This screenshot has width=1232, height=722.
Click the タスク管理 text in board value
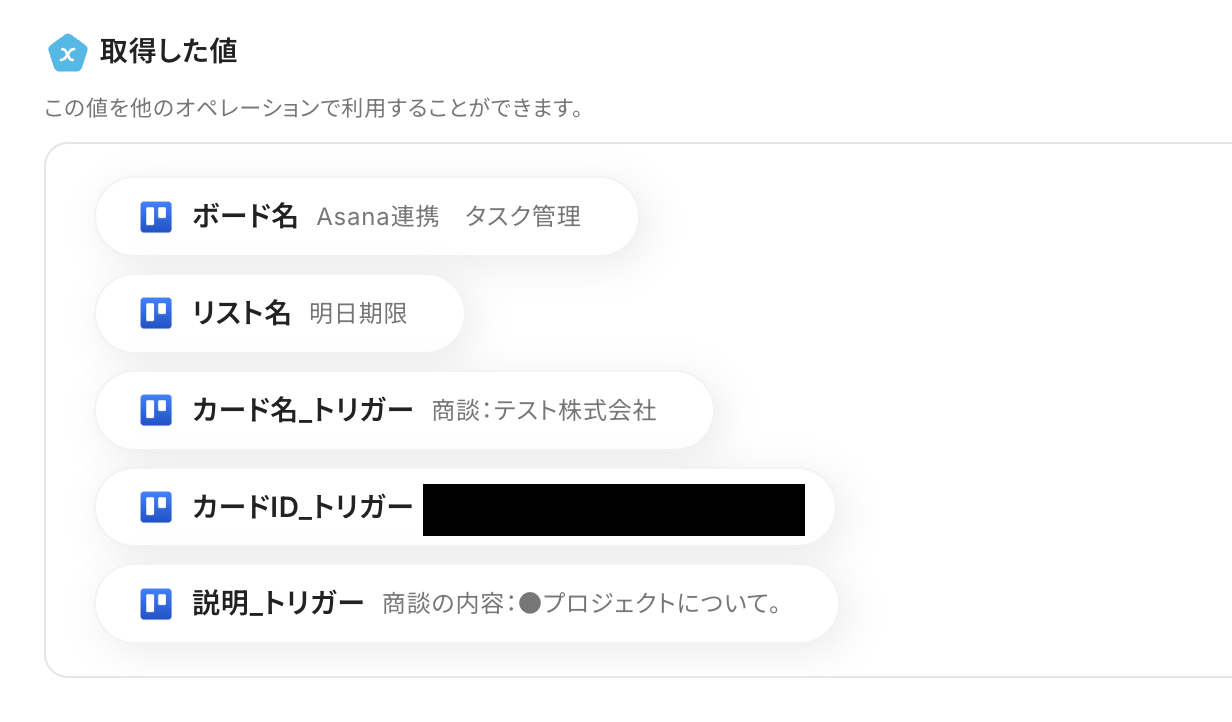point(522,217)
